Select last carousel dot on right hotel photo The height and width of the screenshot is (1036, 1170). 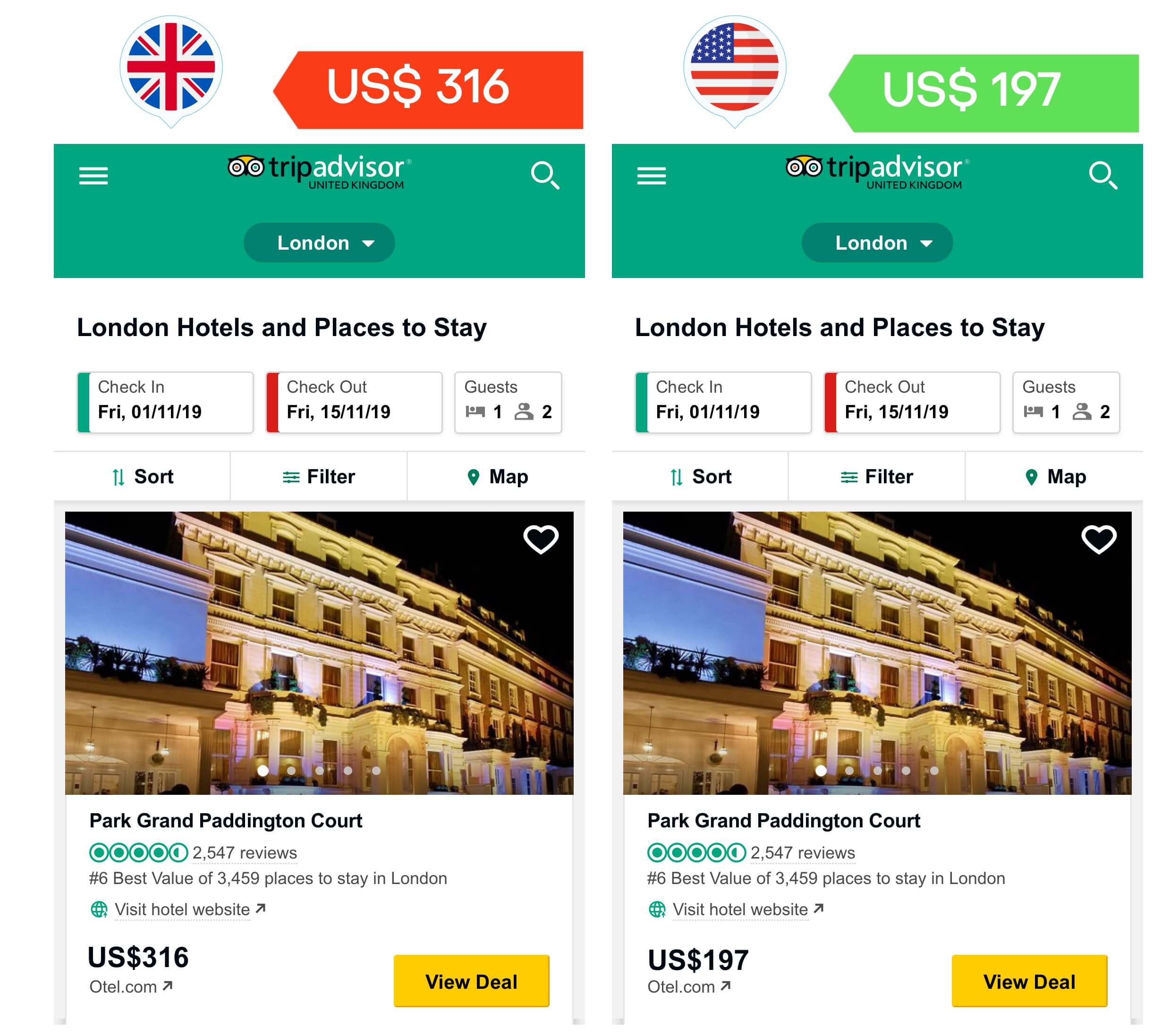tap(934, 771)
